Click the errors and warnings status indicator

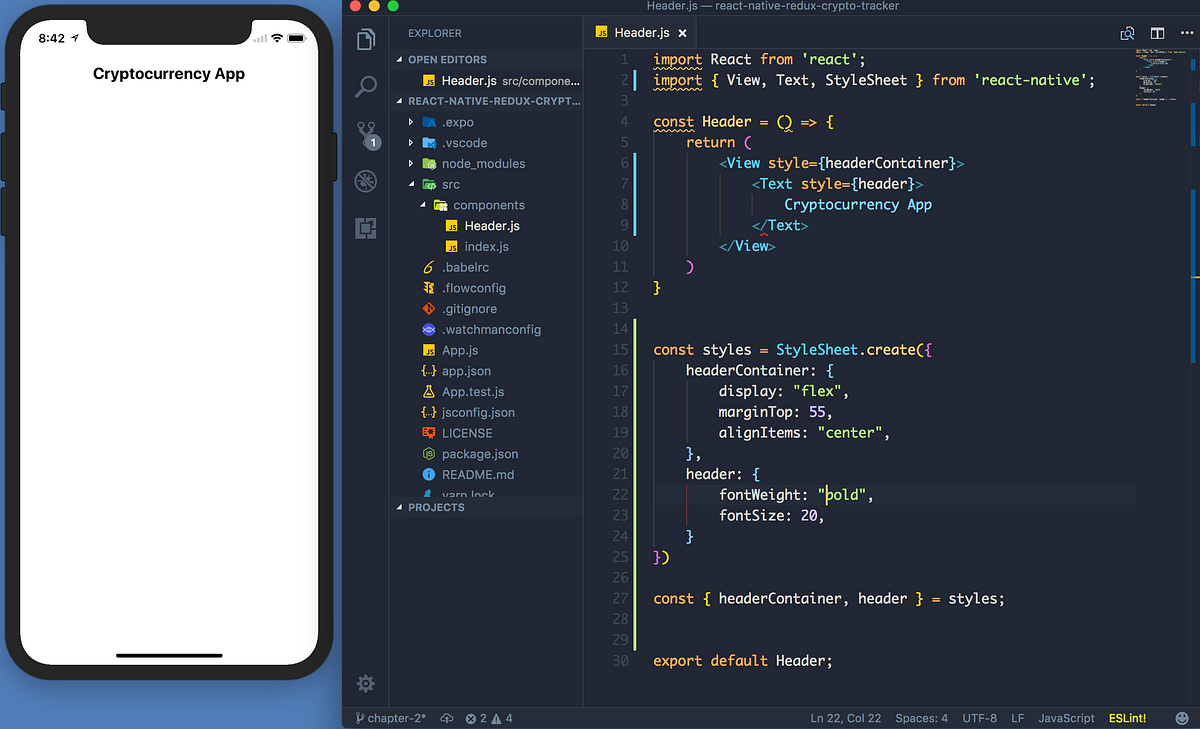487,718
